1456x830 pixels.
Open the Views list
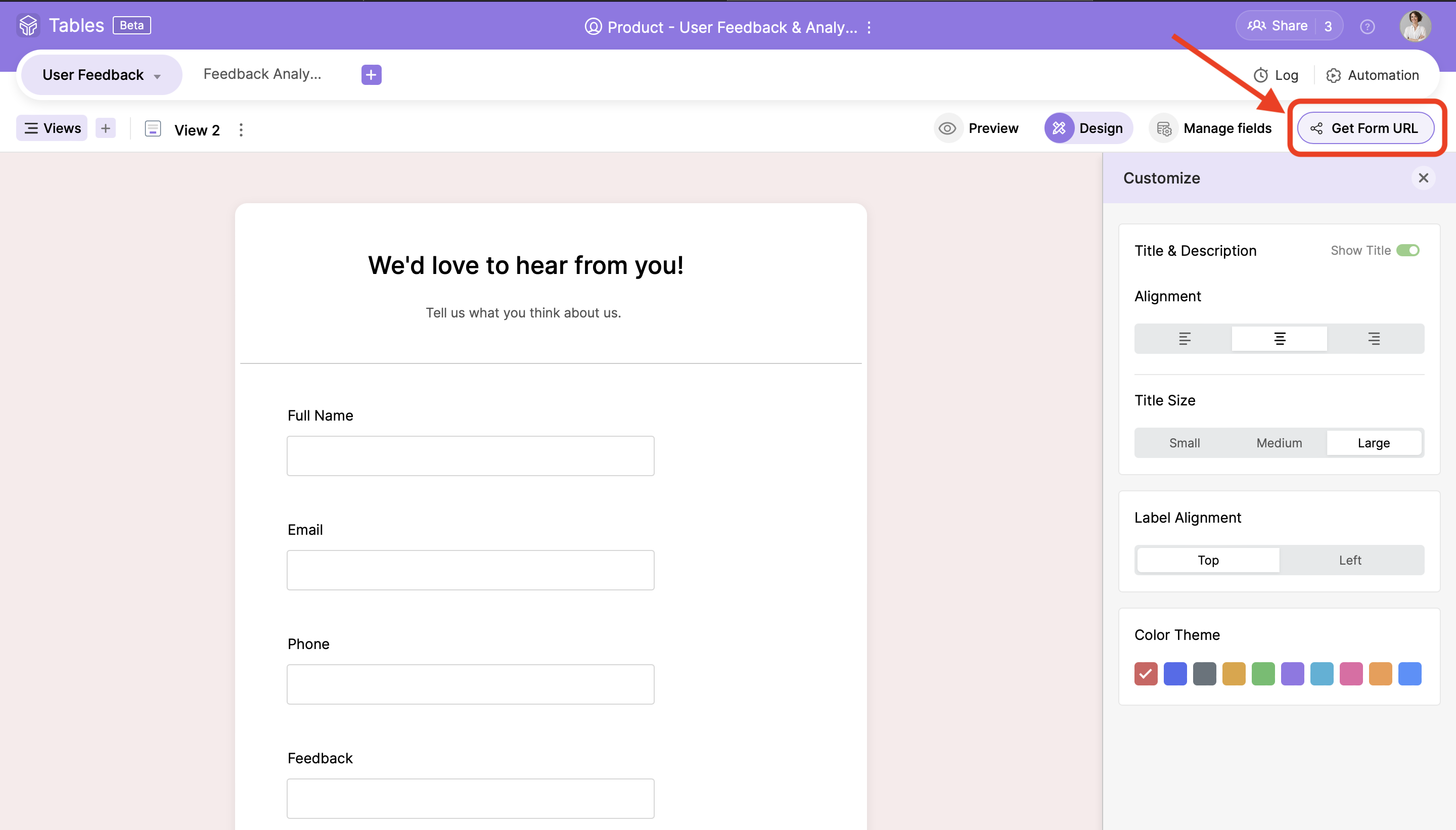(52, 128)
